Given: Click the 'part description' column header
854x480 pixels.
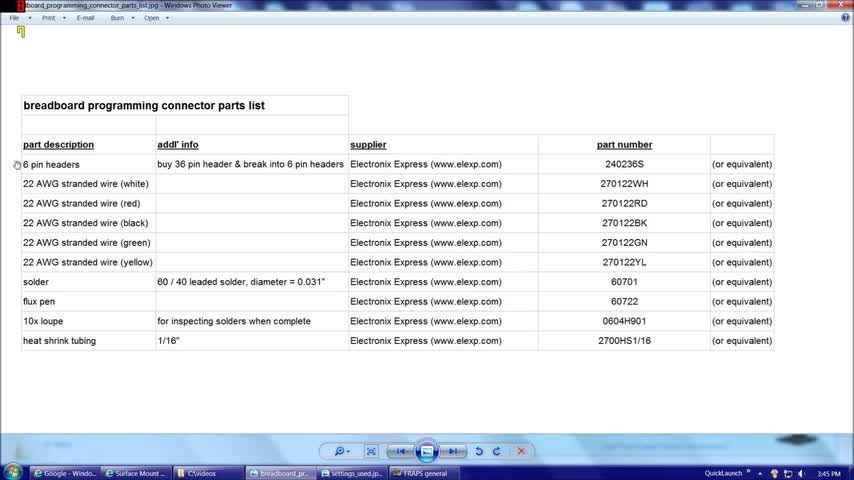Looking at the screenshot, I should (58, 145).
